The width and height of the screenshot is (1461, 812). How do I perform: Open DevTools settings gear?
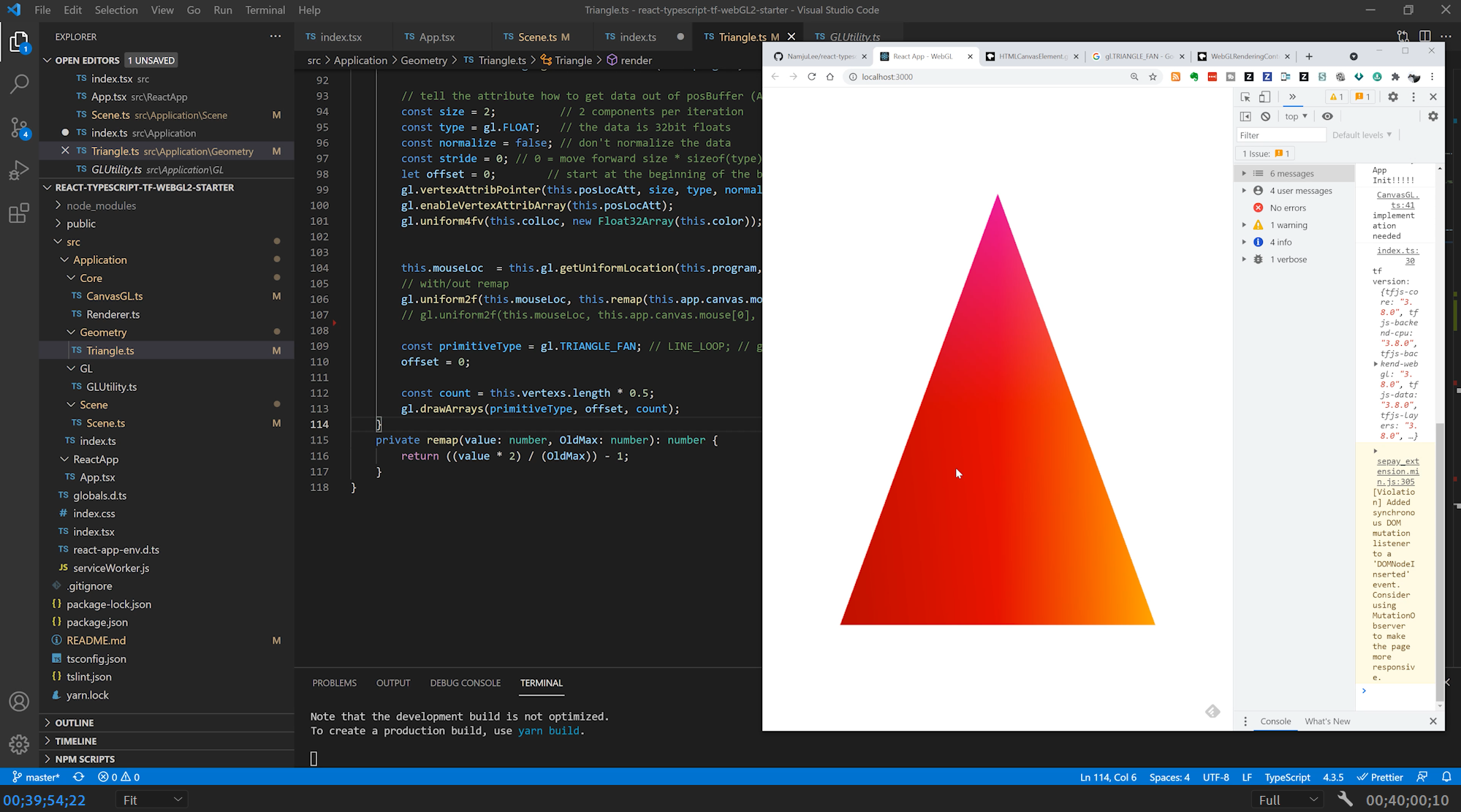click(1393, 96)
